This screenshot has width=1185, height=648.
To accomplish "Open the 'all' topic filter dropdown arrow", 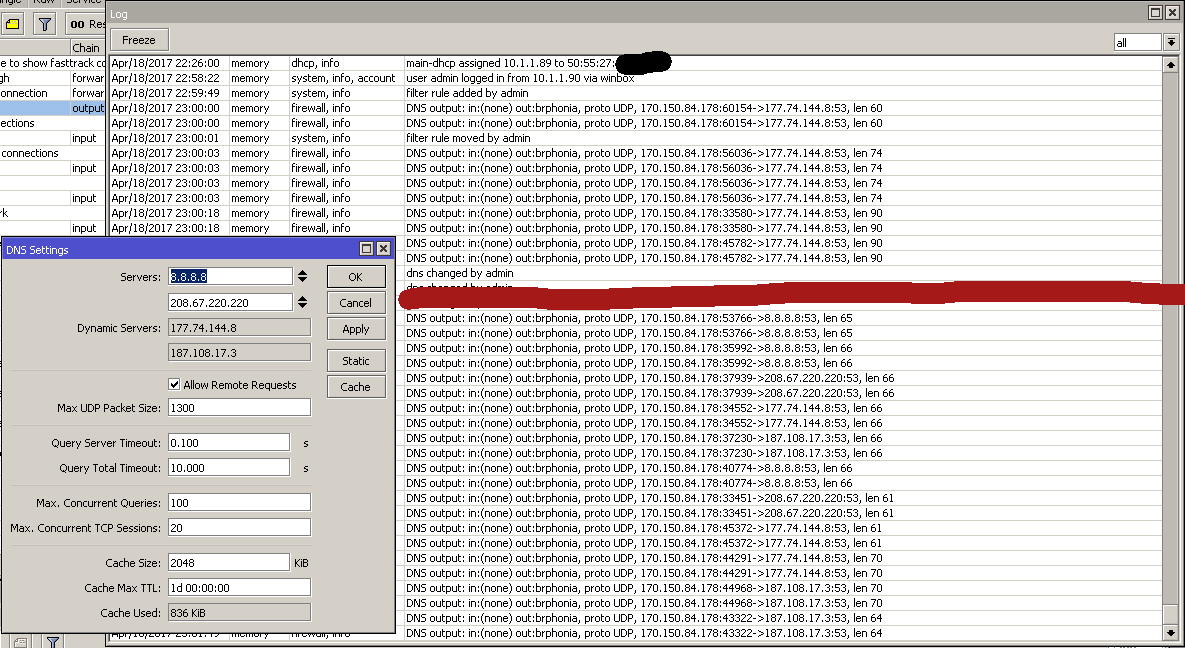I will tap(1171, 42).
